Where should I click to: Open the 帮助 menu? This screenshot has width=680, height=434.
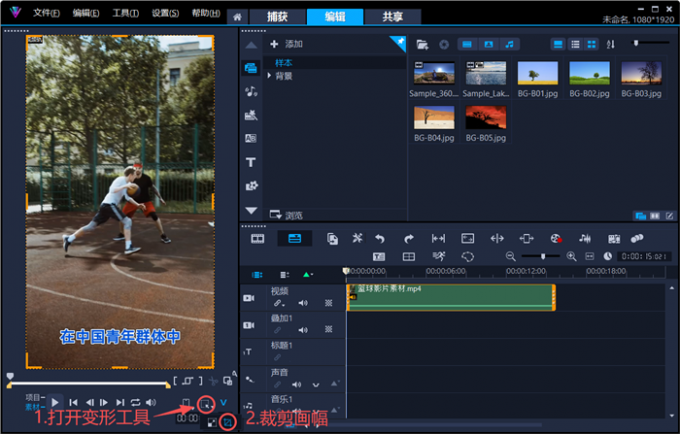pos(206,13)
